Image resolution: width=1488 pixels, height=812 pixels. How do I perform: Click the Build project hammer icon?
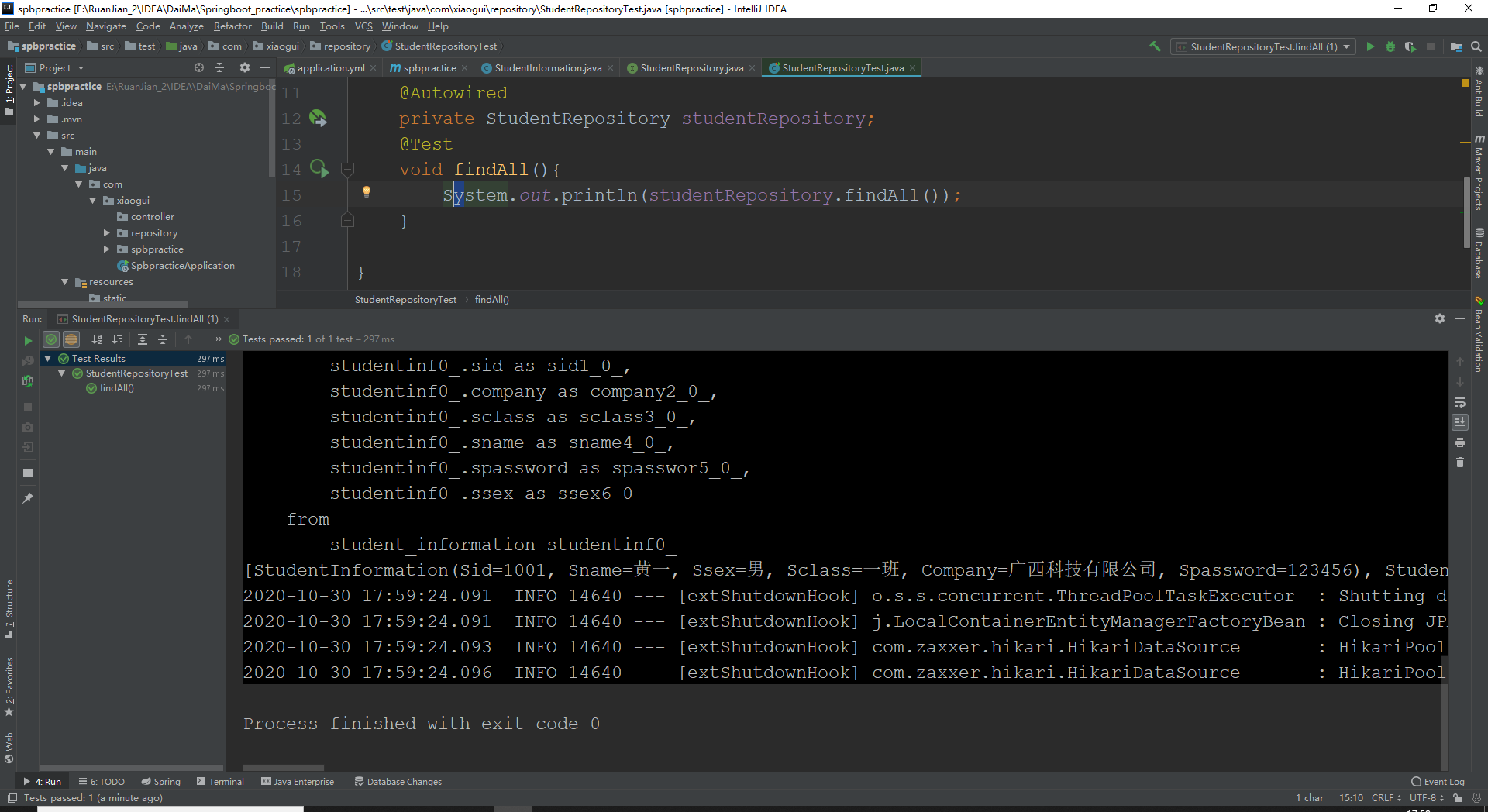click(x=1155, y=46)
